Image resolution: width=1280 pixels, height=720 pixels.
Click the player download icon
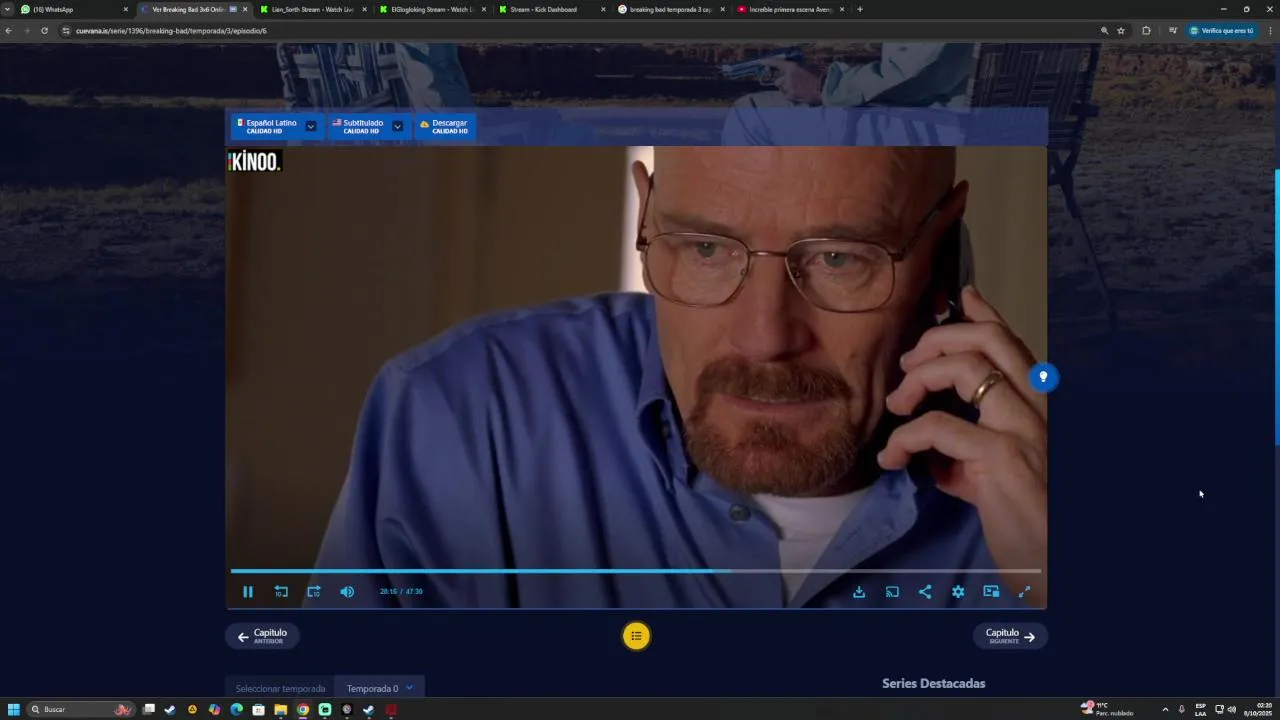coord(859,592)
